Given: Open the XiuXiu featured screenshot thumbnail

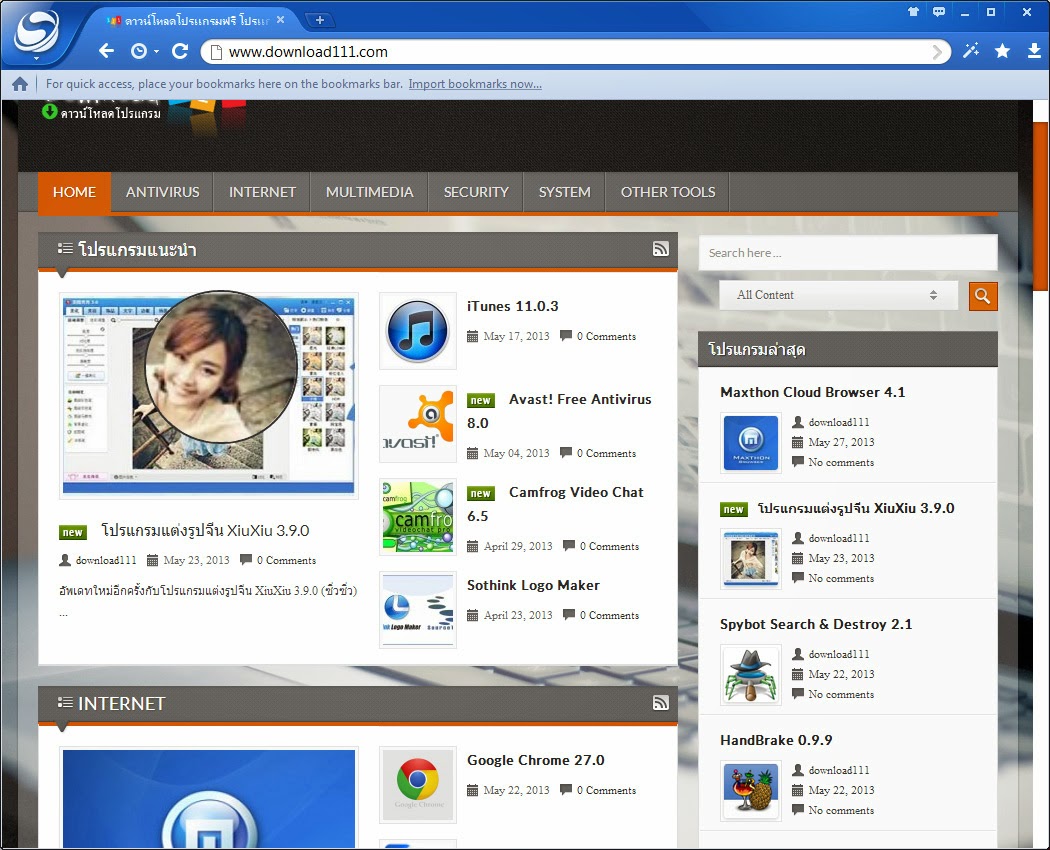Looking at the screenshot, I should 209,395.
